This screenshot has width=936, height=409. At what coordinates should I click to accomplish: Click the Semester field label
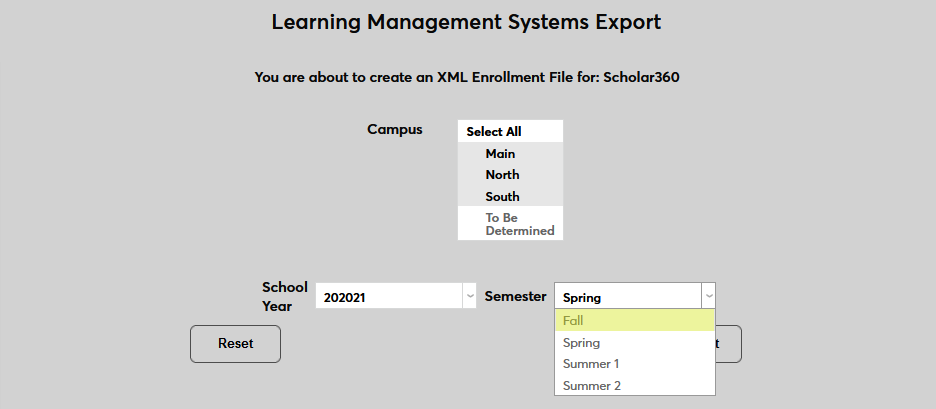tap(515, 296)
